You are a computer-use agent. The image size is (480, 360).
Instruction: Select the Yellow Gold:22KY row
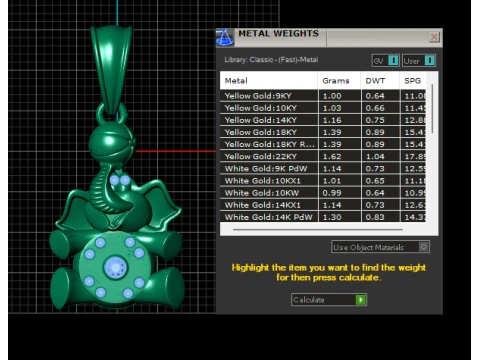[323, 156]
